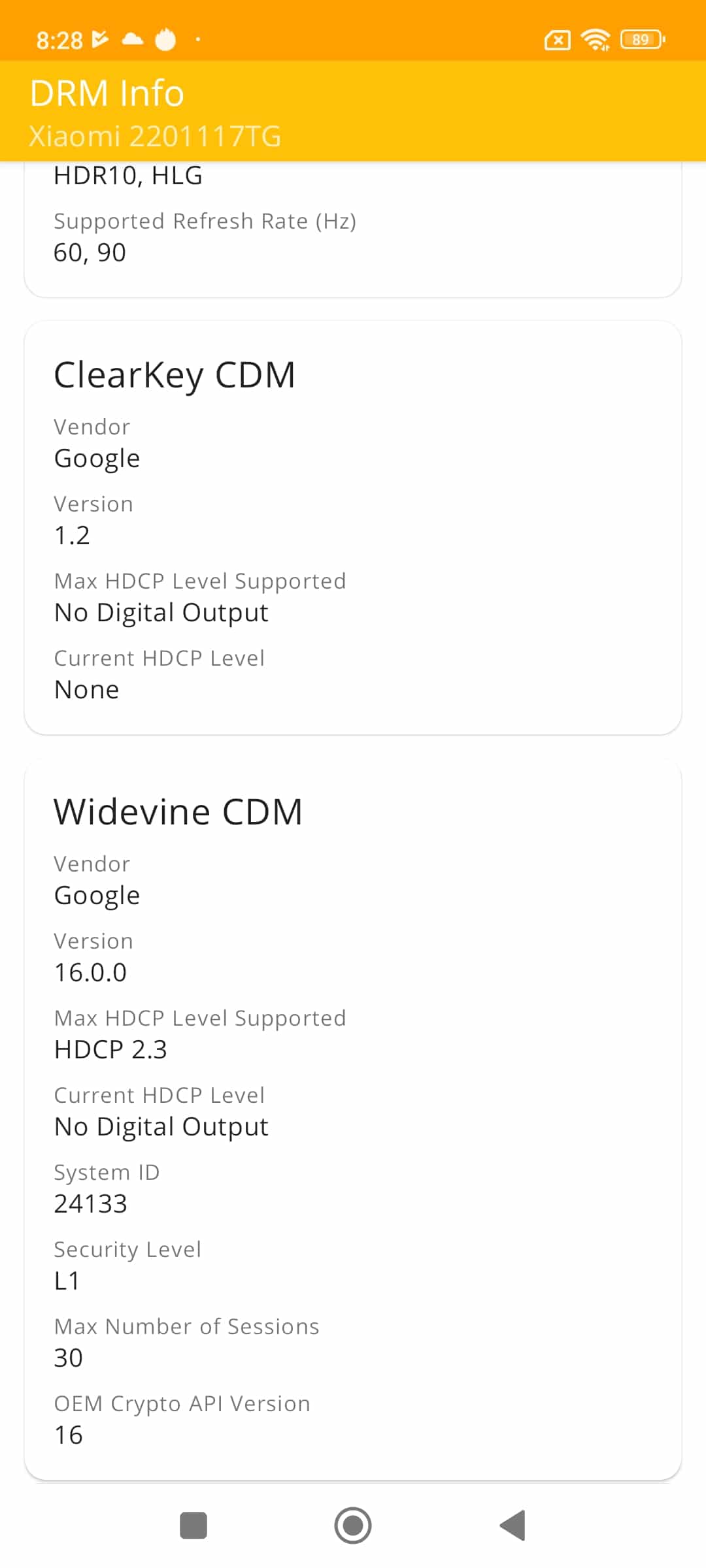
Task: Tap the battery indicator showing 89
Action: pyautogui.click(x=643, y=40)
